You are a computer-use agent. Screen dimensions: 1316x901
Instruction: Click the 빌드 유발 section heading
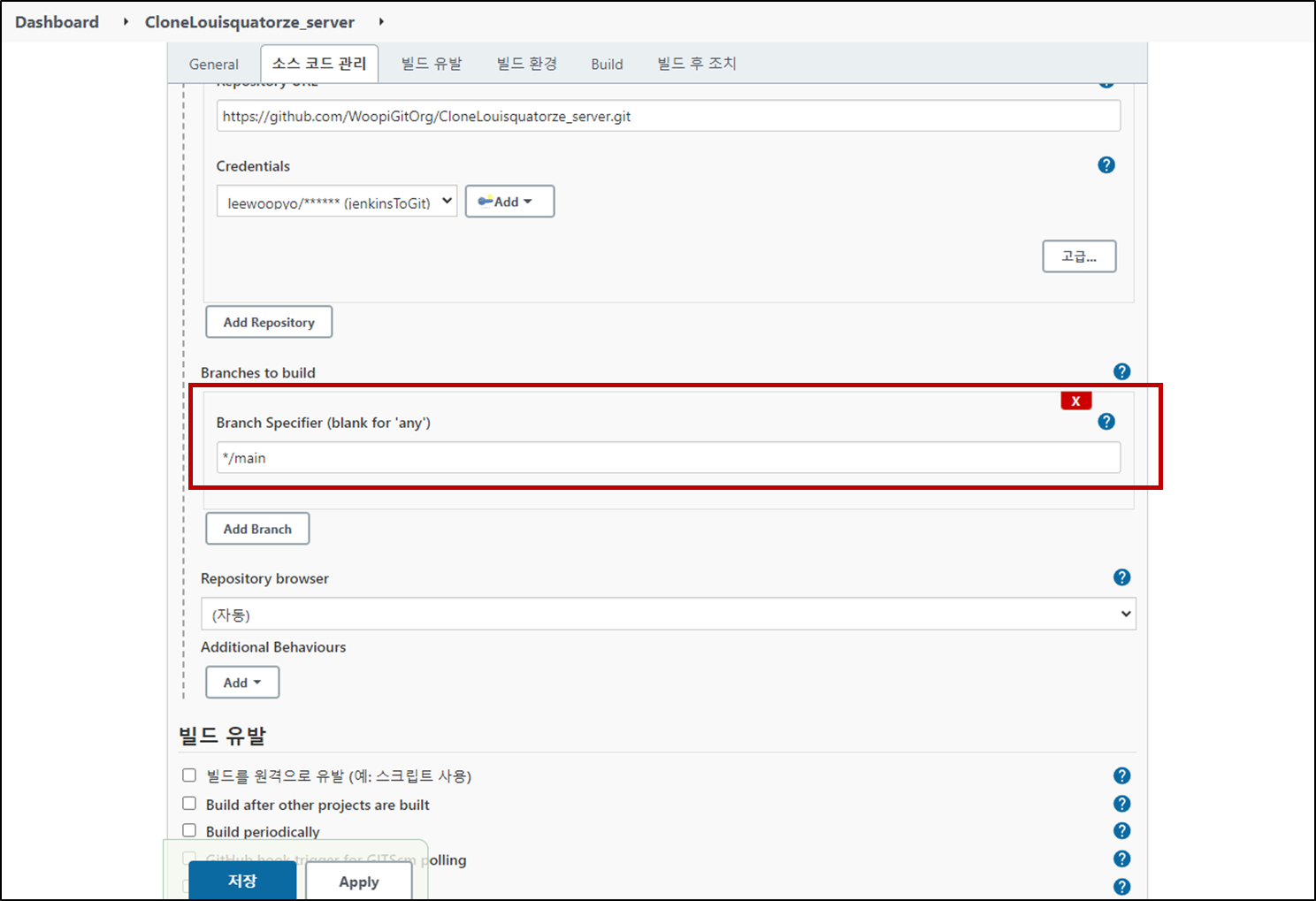(x=222, y=736)
